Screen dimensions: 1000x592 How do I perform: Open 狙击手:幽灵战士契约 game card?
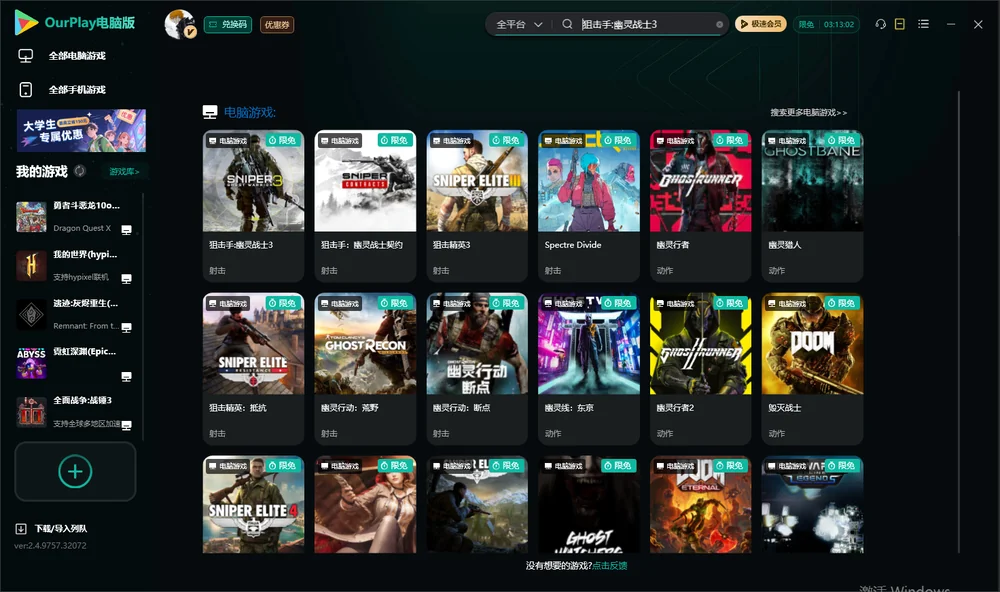(365, 205)
